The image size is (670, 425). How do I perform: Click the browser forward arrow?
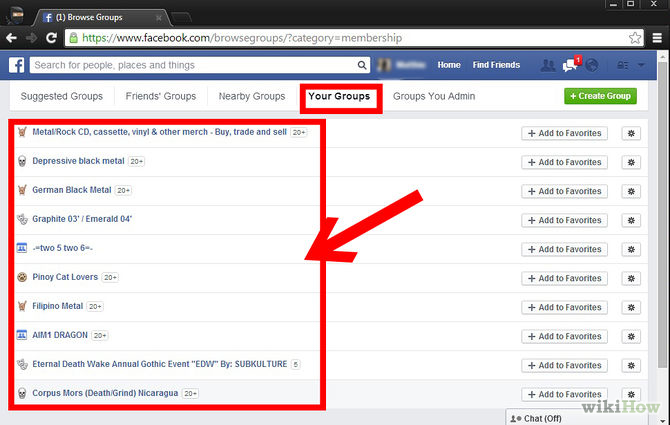click(x=32, y=38)
